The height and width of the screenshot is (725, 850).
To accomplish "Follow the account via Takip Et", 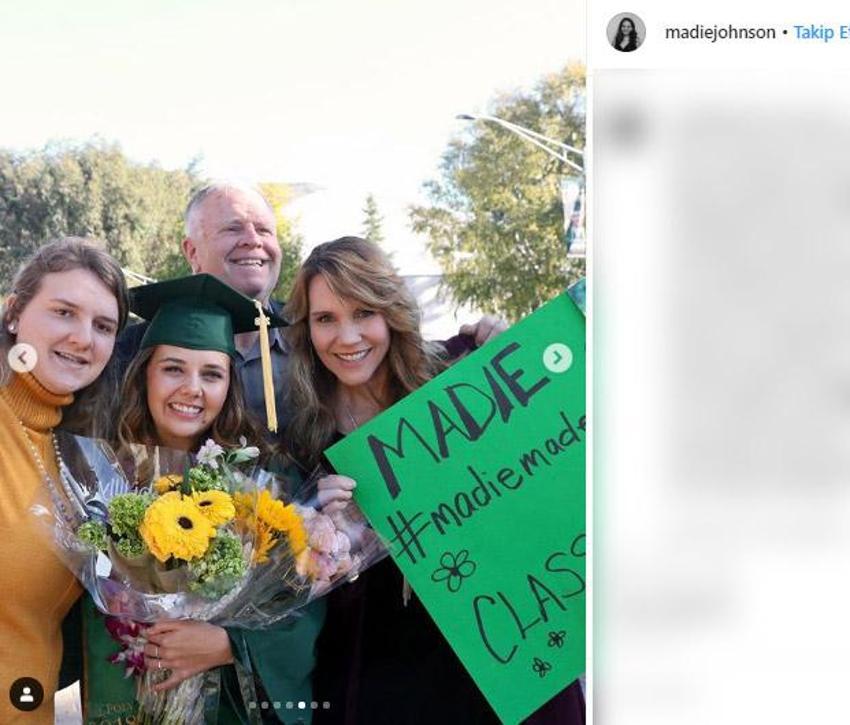I will [x=822, y=33].
